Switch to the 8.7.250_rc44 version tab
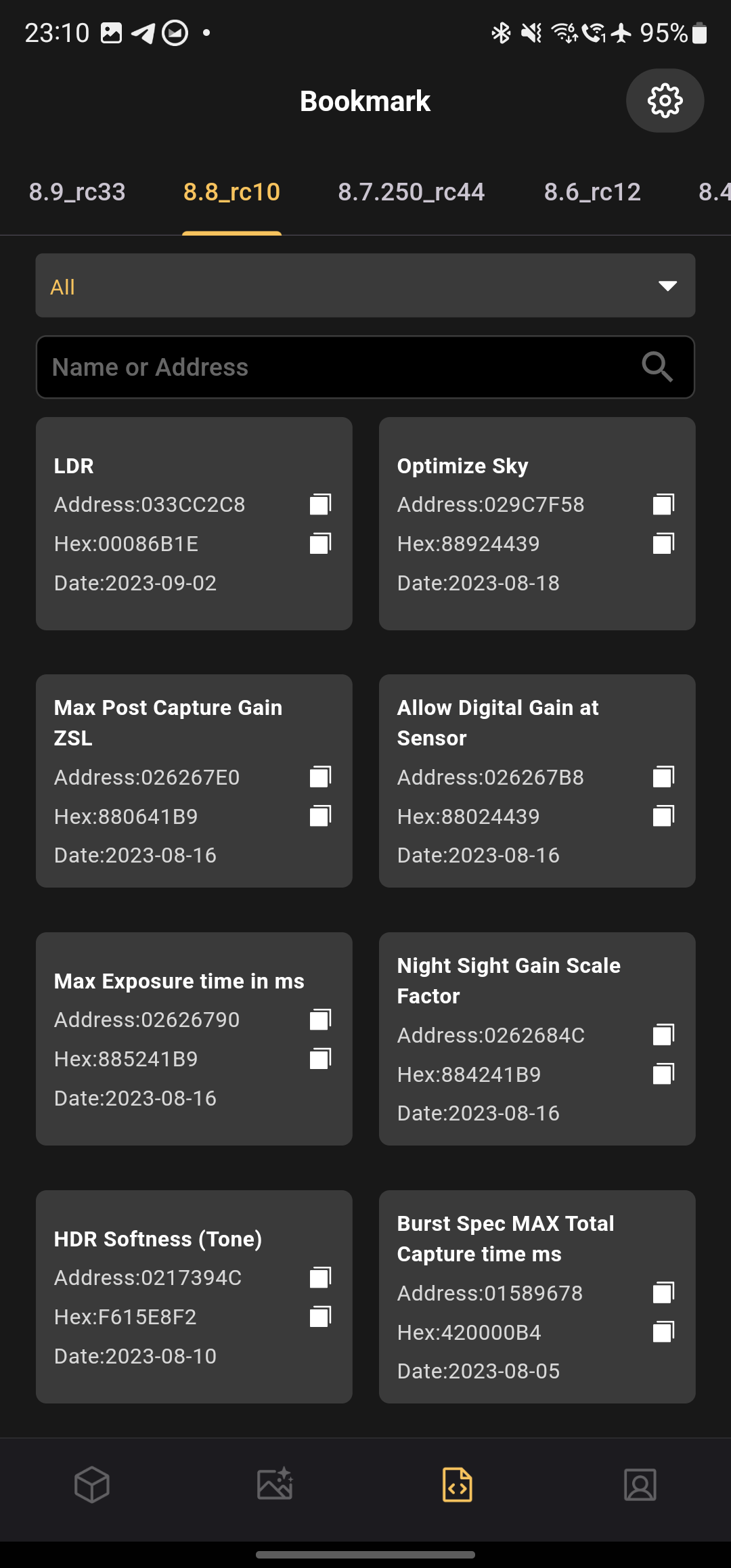731x1568 pixels. [412, 192]
